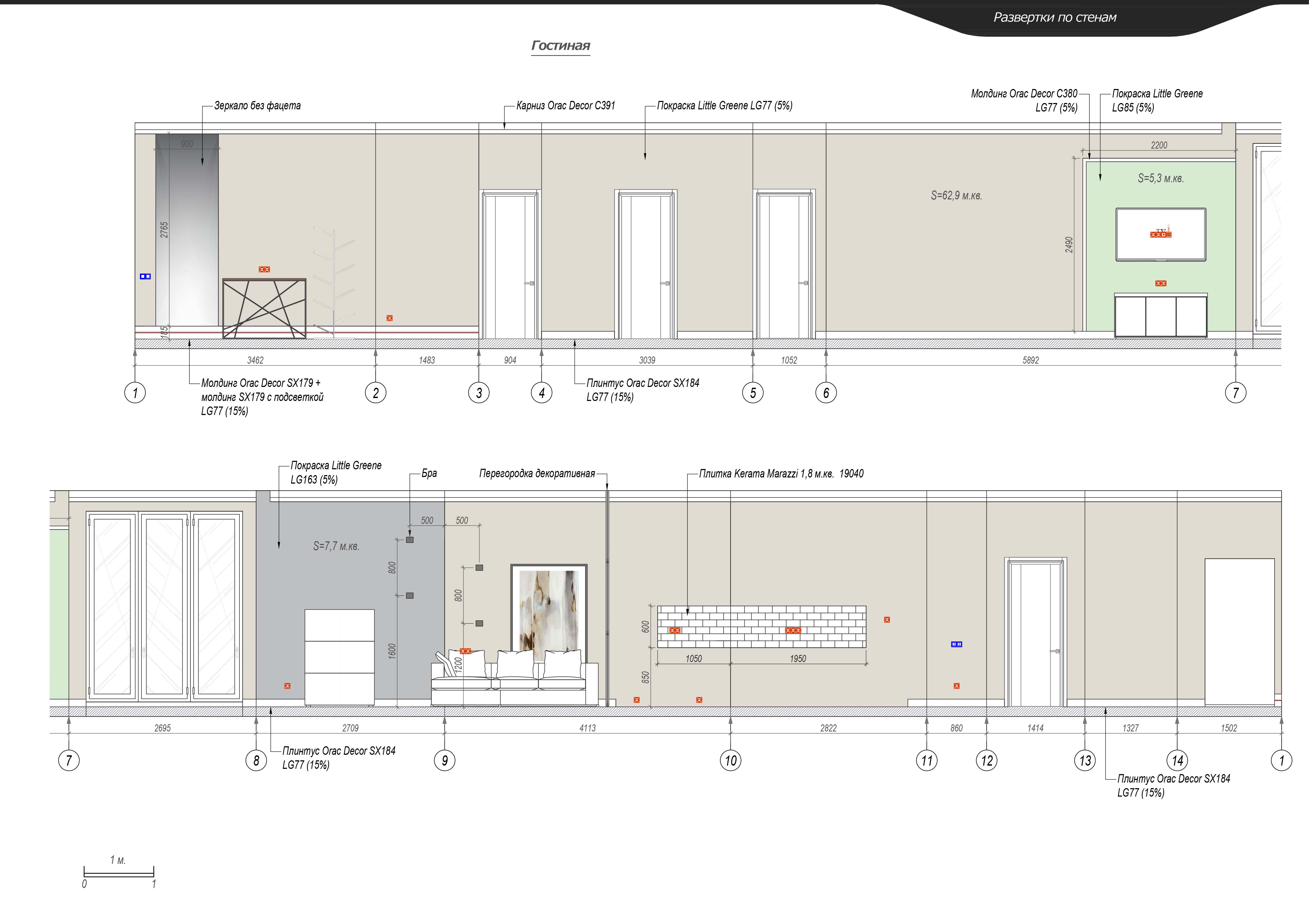1309x924 pixels.
Task: Select the '3039' dimension value
Action: [x=647, y=360]
